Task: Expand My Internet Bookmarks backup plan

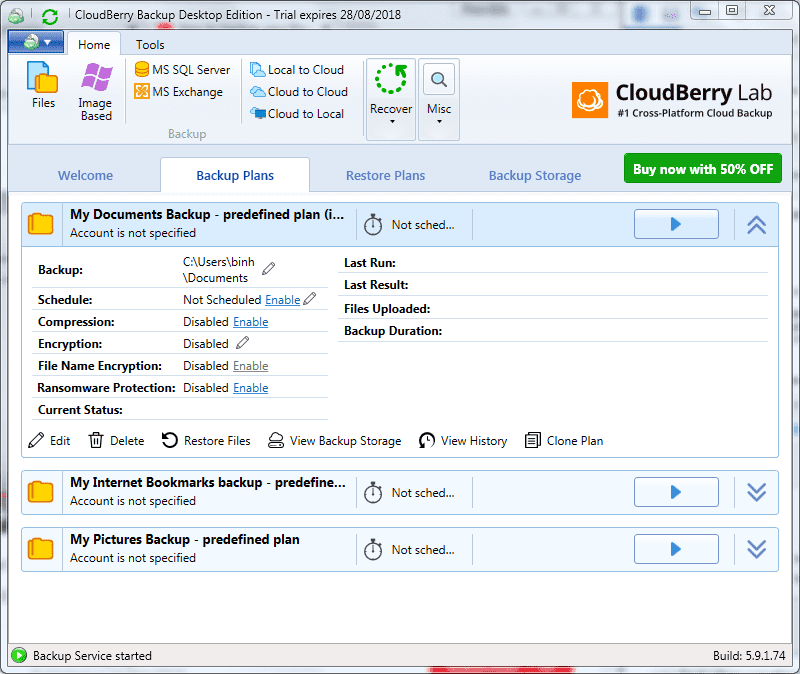Action: tap(756, 492)
